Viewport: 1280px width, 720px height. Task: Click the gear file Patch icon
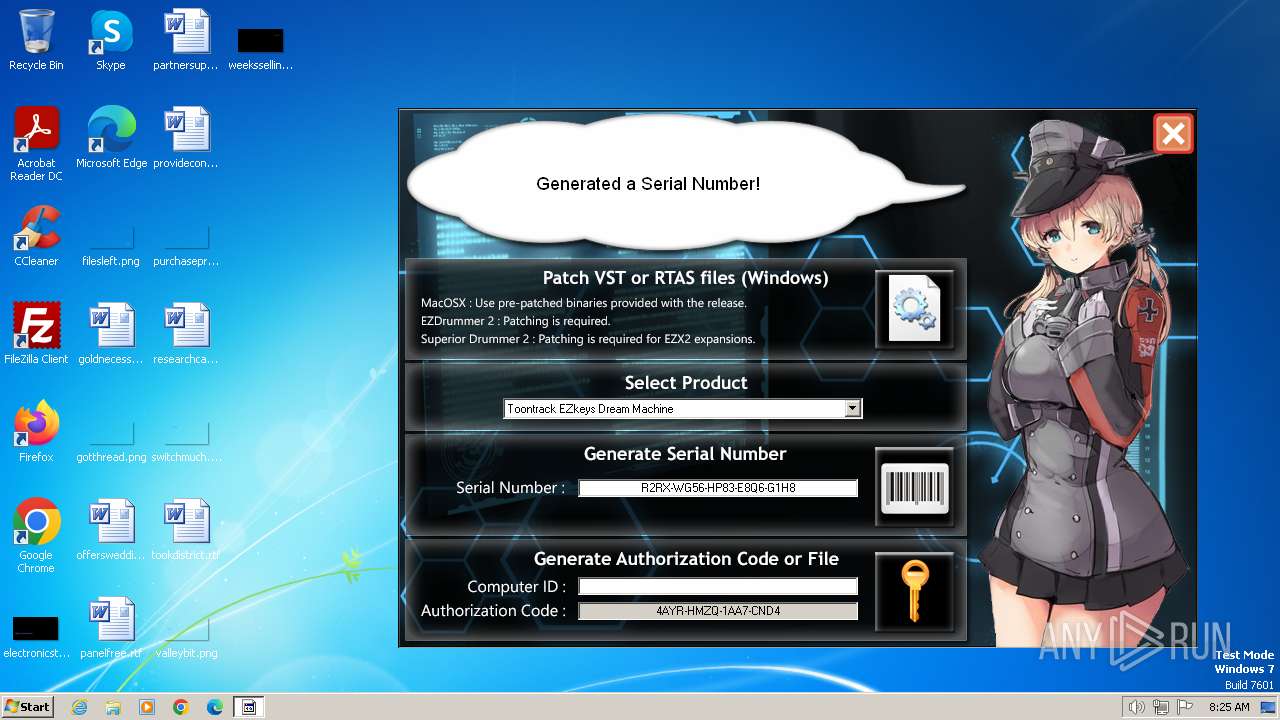(x=915, y=309)
